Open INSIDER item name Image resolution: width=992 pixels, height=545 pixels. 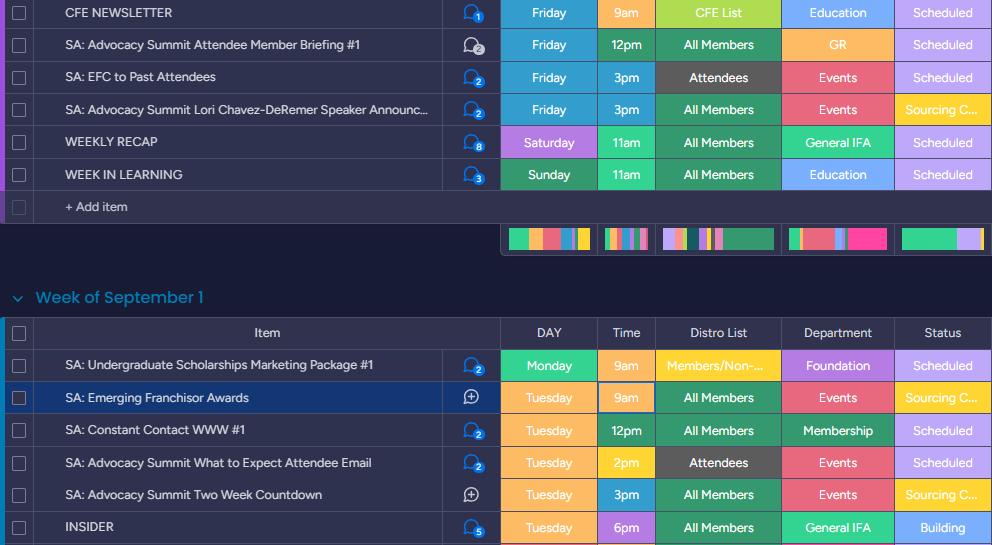(x=89, y=527)
